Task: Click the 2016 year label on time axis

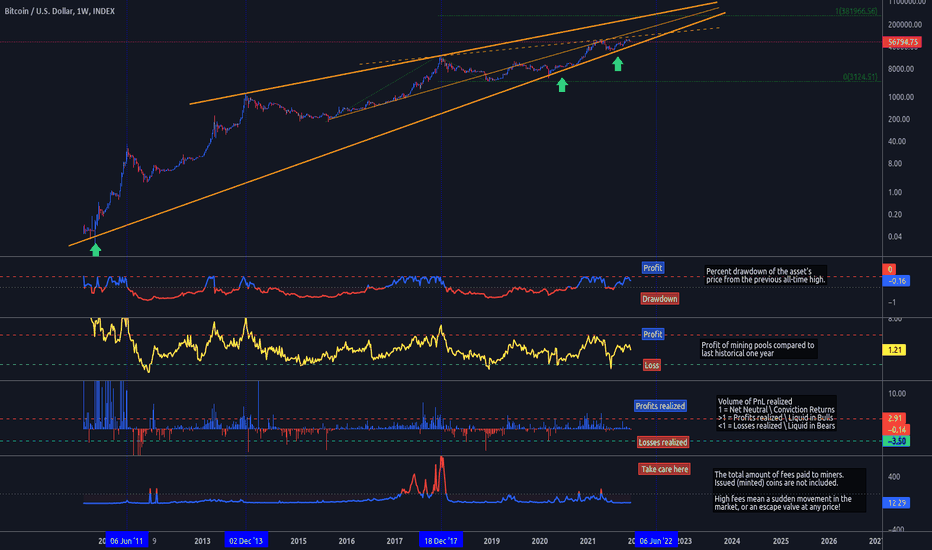Action: pos(347,541)
